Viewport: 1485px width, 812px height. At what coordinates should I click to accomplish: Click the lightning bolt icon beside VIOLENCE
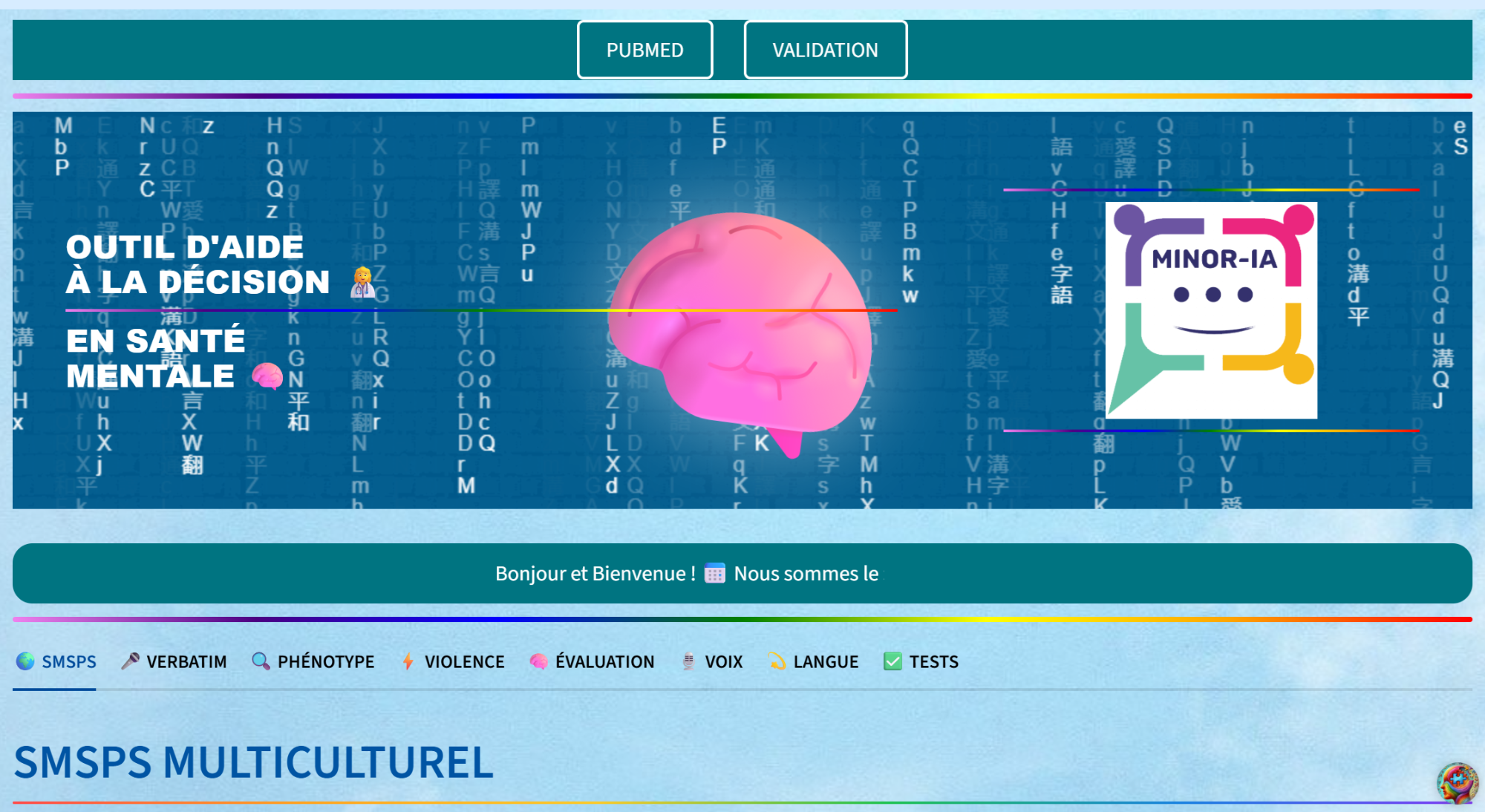click(x=408, y=661)
